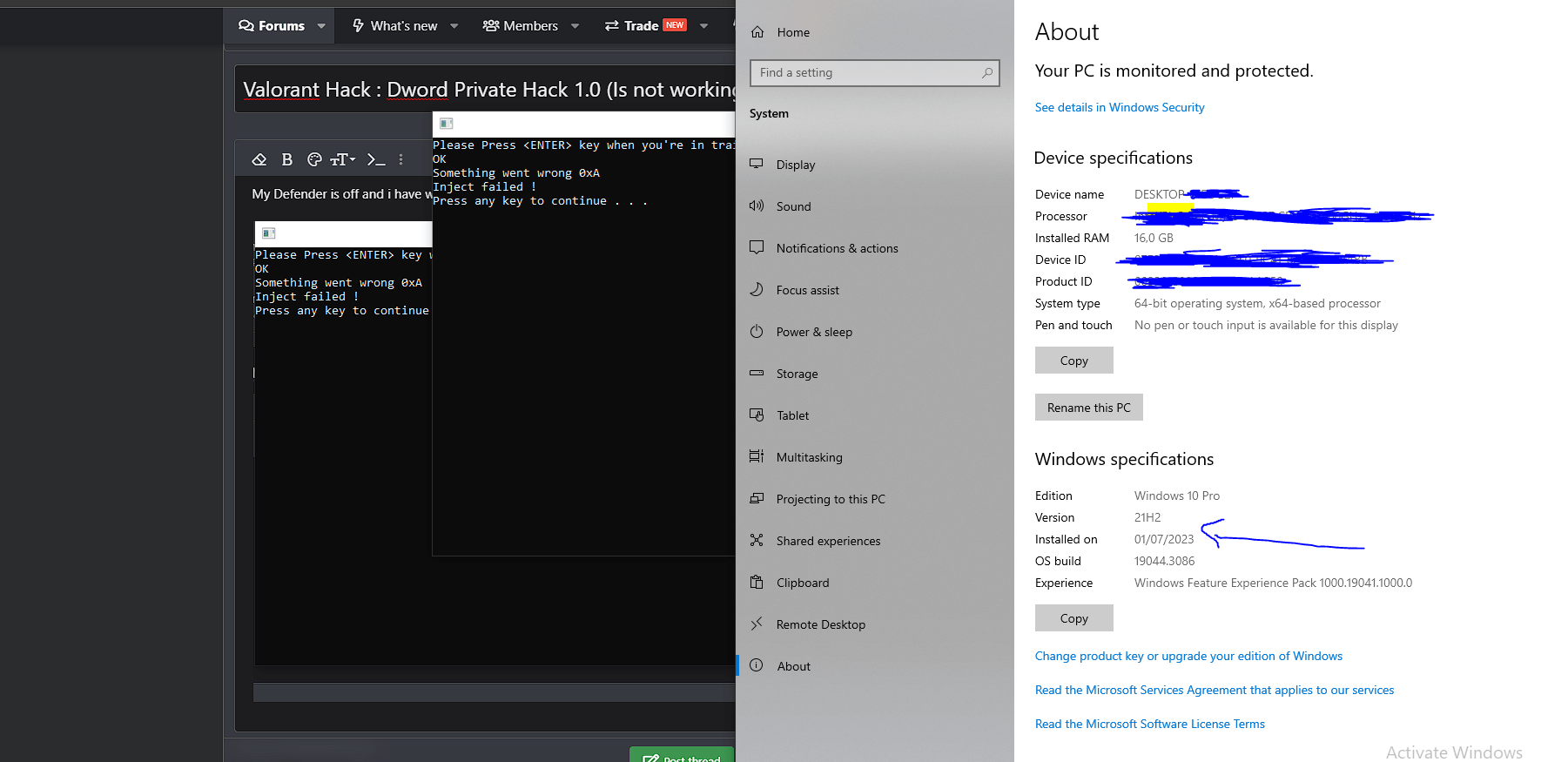Open the What's new page

394,26
